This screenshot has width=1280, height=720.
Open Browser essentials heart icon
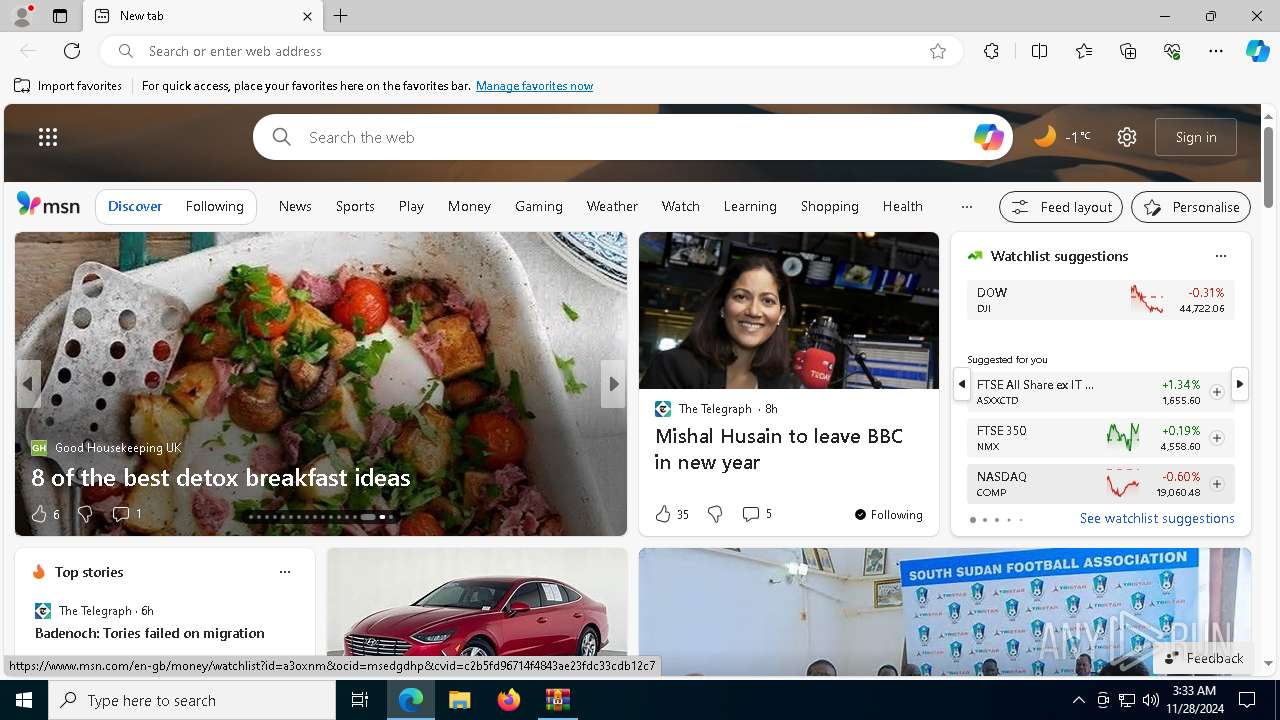click(1172, 51)
